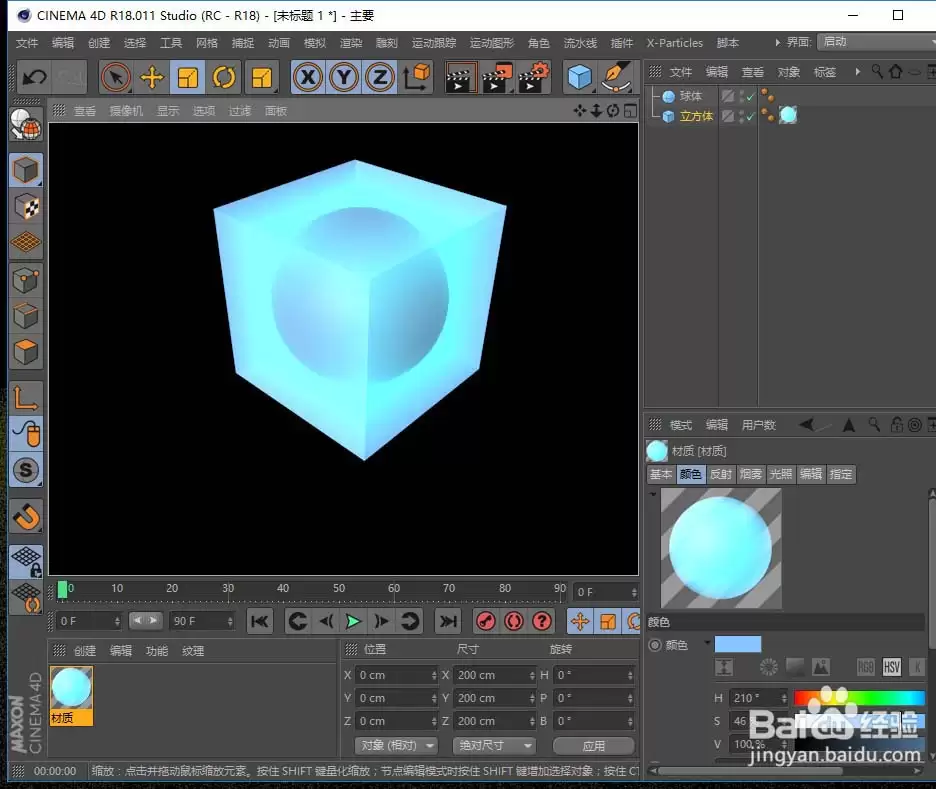
Task: Select the Live Selection tool
Action: pyautogui.click(x=116, y=77)
